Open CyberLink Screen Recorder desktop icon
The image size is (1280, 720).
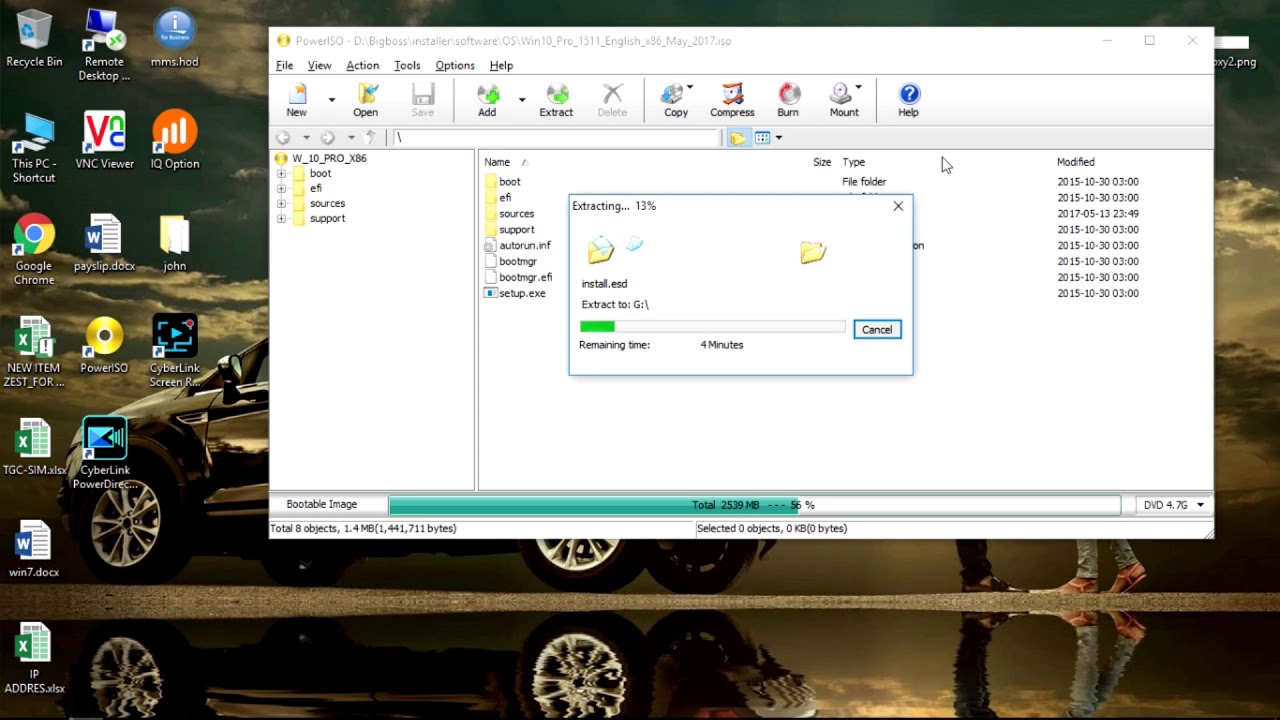175,352
